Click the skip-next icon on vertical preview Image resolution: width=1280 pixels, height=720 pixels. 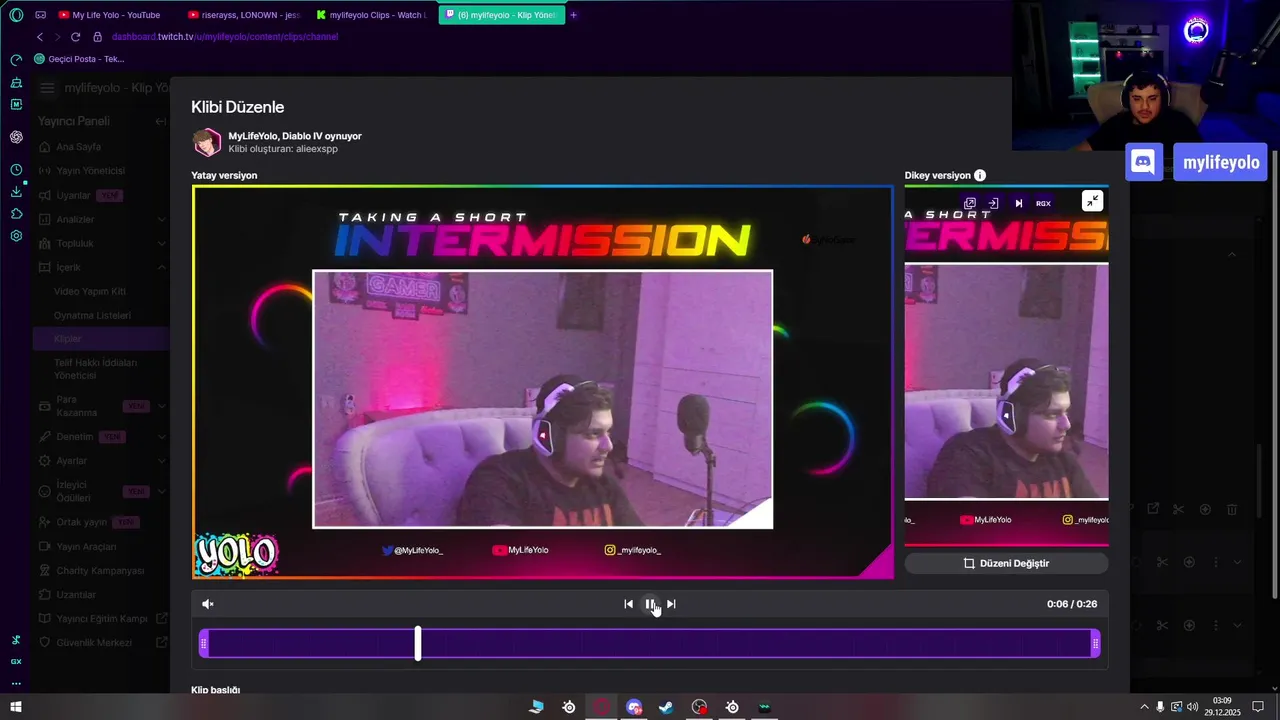pos(1018,203)
